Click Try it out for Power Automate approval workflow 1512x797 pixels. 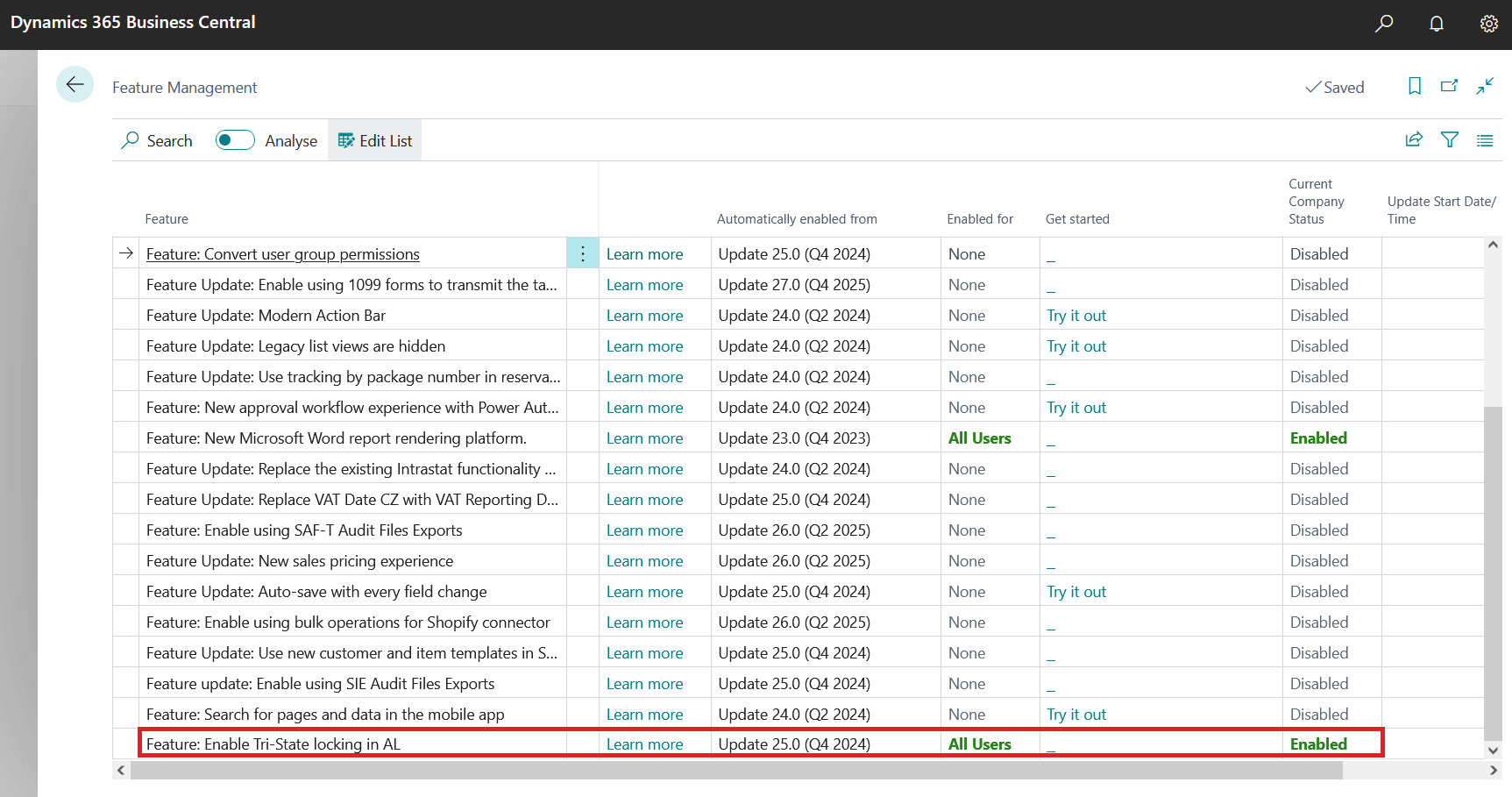pos(1076,408)
